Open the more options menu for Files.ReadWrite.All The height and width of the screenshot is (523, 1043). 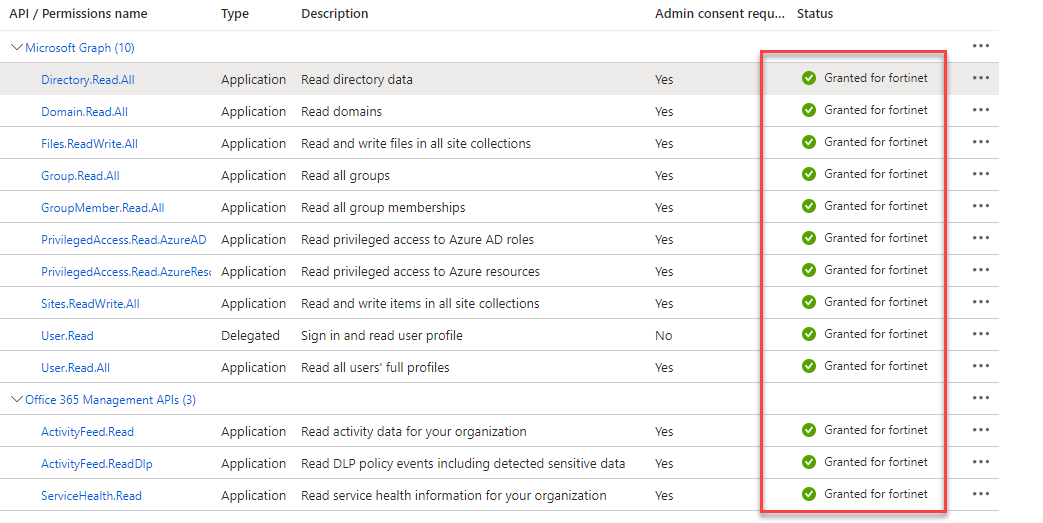pos(980,143)
